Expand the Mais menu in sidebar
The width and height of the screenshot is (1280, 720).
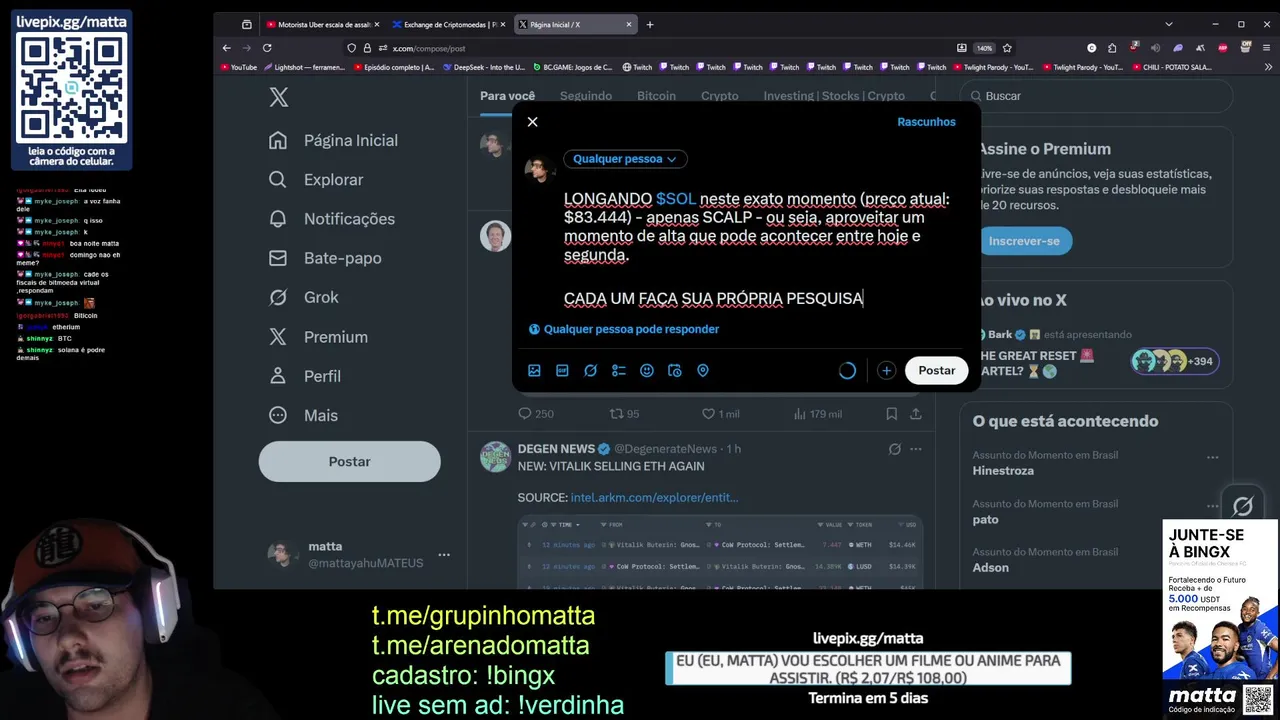(305, 415)
